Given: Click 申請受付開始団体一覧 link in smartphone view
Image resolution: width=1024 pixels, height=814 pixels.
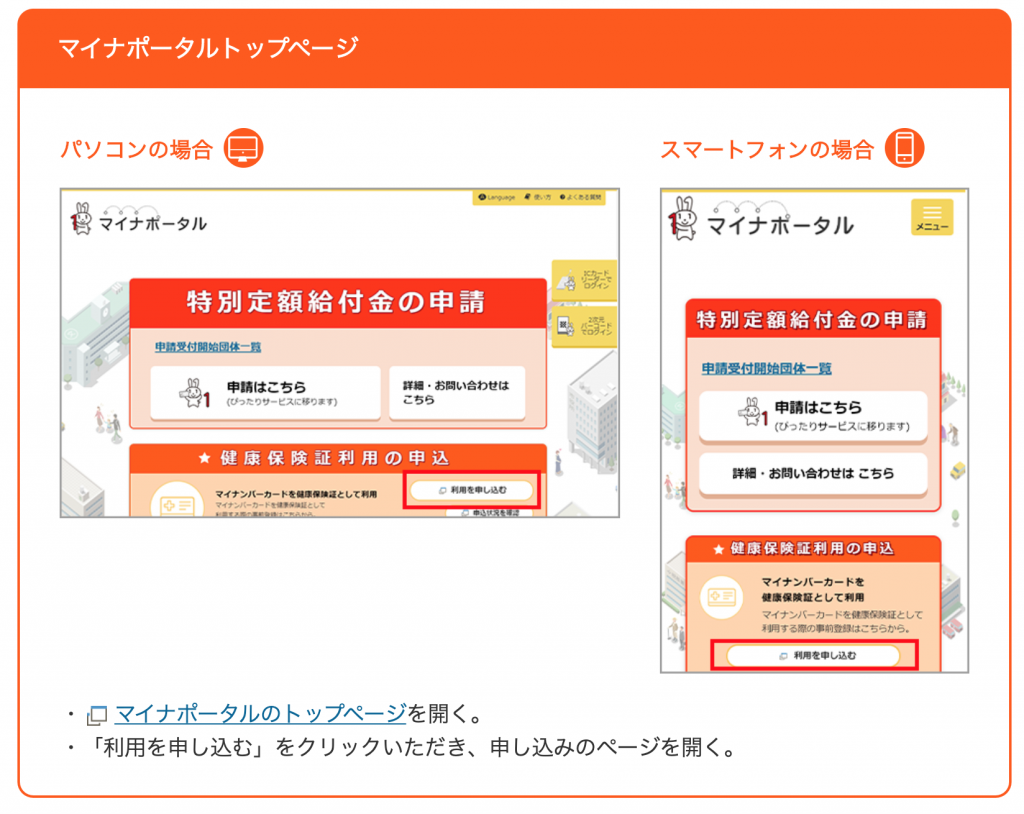Looking at the screenshot, I should (x=766, y=368).
